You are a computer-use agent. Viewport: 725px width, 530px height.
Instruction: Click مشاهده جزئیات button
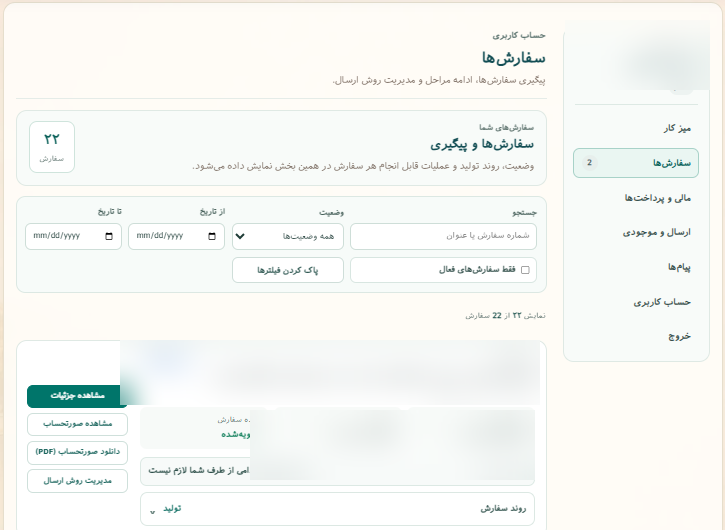coord(77,396)
